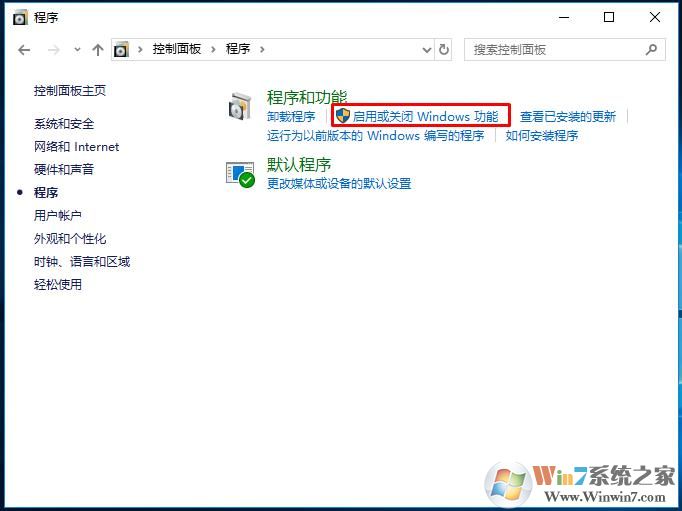This screenshot has height=511, width=682.
Task: Open 外观和个性化 category
Action: 70,239
